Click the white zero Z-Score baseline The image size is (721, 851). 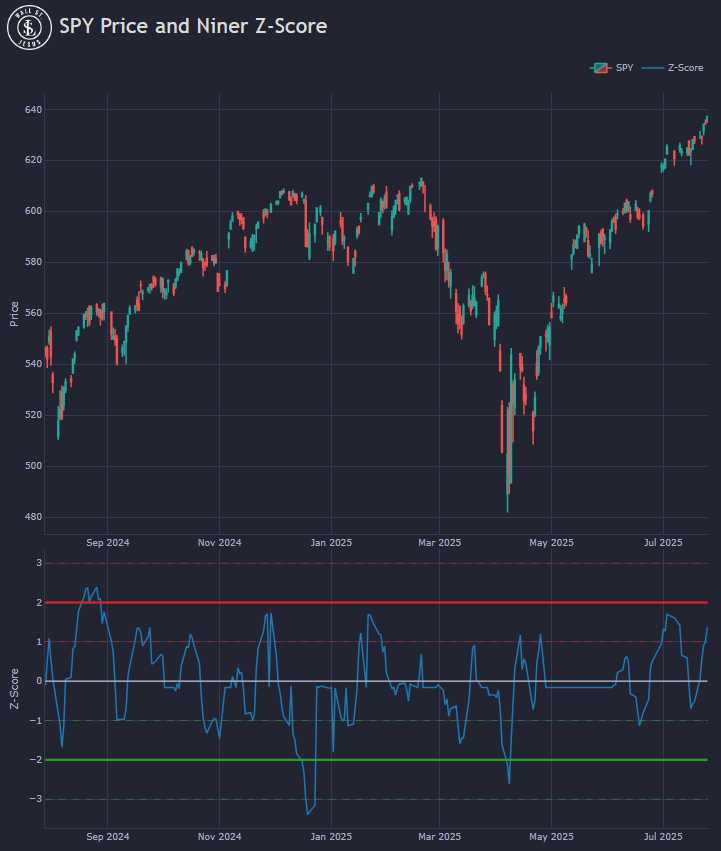tap(376, 681)
